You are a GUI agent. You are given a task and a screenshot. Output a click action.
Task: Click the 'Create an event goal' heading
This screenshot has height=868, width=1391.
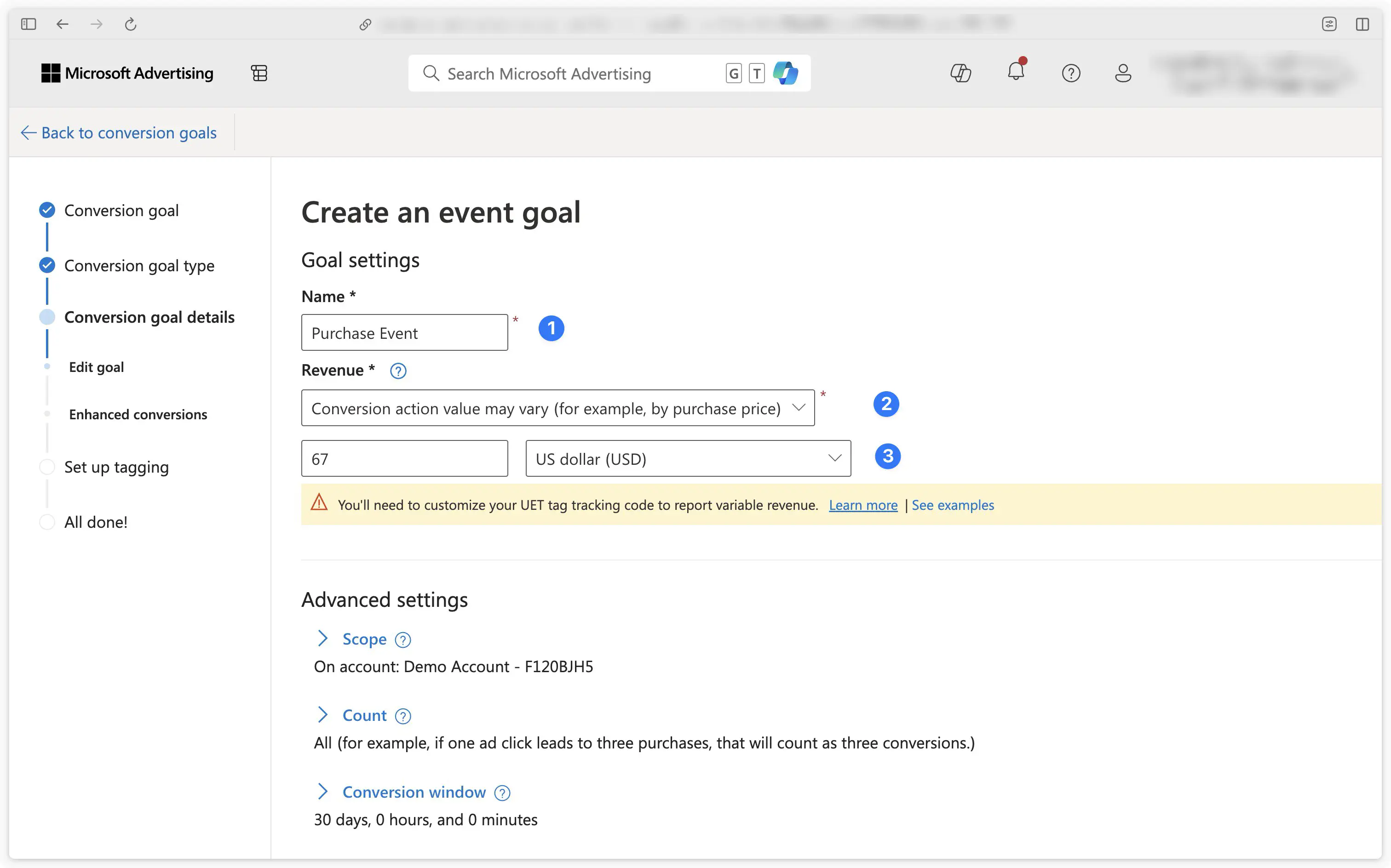(441, 212)
